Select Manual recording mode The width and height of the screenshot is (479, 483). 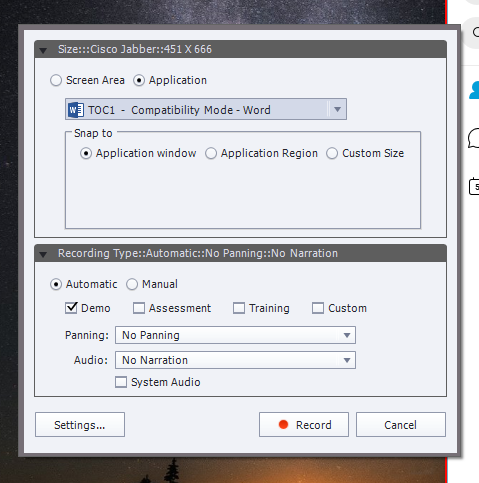click(x=132, y=284)
